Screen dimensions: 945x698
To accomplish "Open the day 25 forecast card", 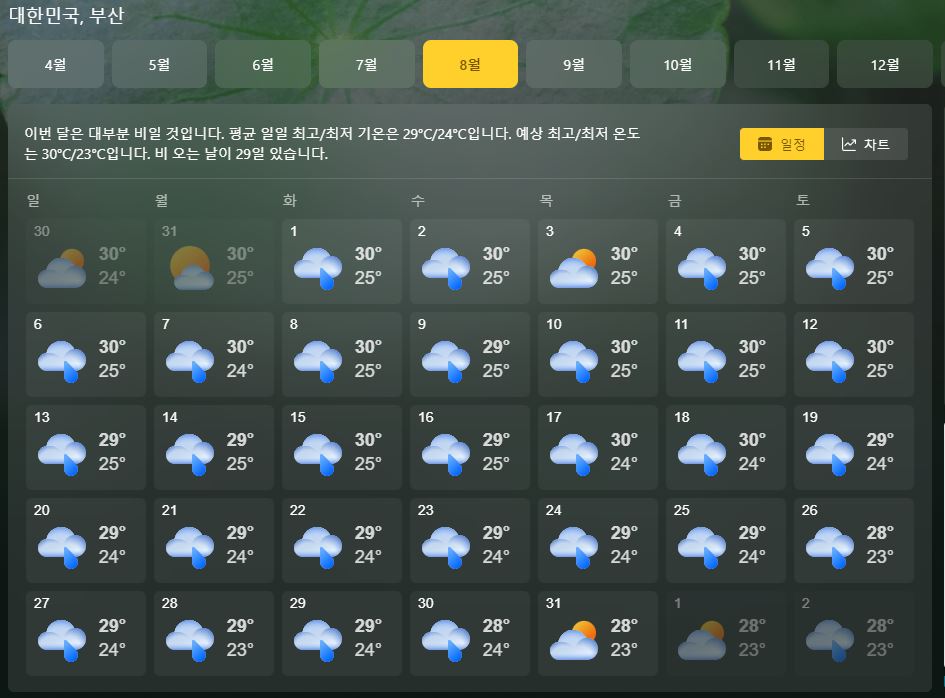I will (x=726, y=540).
